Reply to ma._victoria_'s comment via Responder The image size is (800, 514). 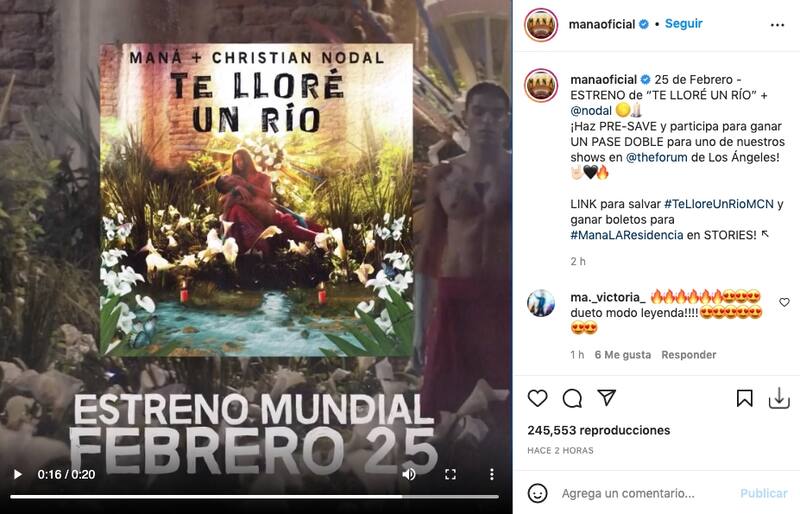pyautogui.click(x=688, y=355)
